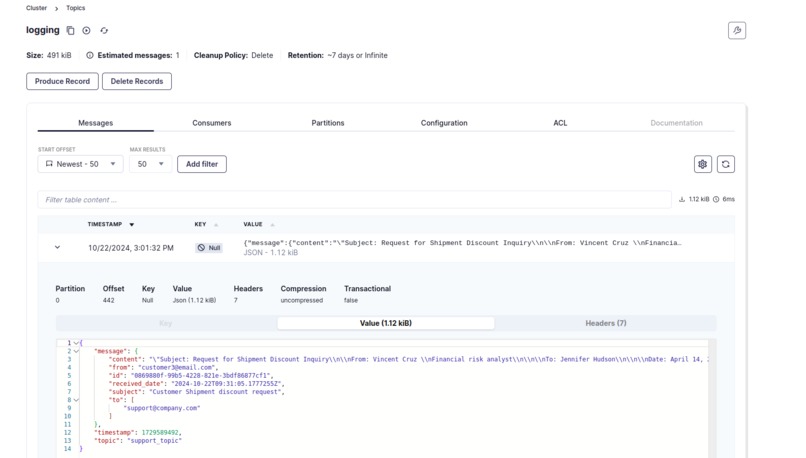Viewport: 806px width, 458px height.
Task: Click "customer3@email.com" in the JSON
Action: pos(178,368)
